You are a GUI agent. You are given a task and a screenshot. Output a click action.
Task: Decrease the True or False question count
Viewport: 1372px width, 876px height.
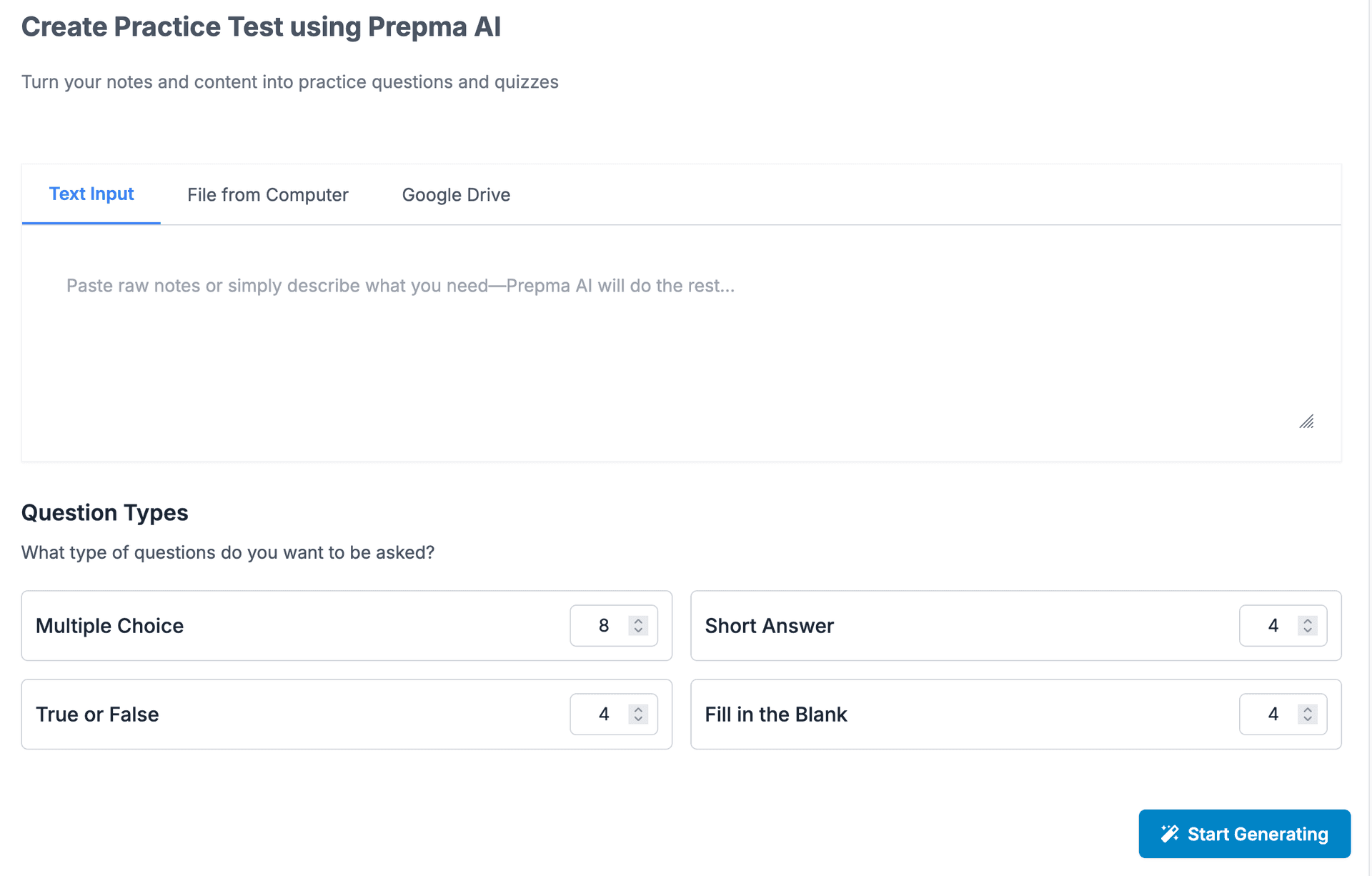tap(638, 720)
